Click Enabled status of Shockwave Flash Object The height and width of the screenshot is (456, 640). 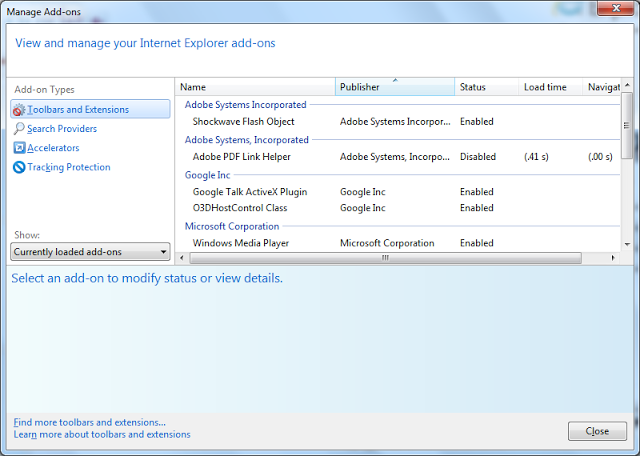[x=477, y=122]
